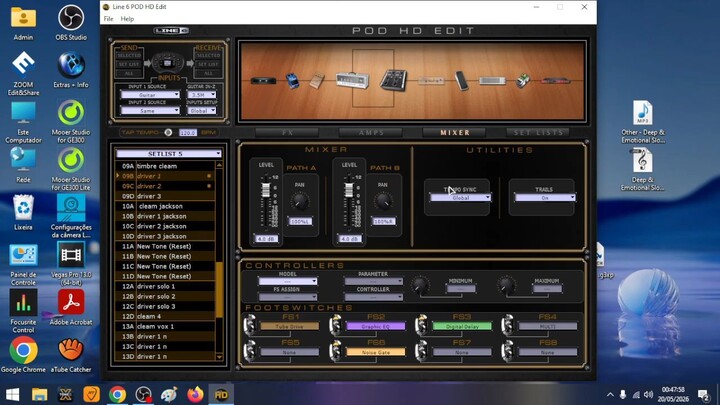The width and height of the screenshot is (720, 405).
Task: Select the red rack unit at chain end
Action: (555, 81)
